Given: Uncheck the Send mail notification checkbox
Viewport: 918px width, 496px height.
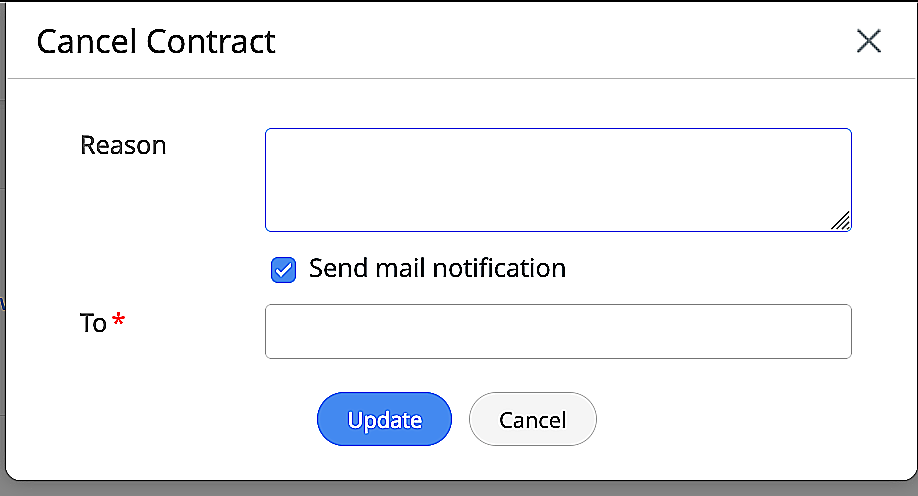Looking at the screenshot, I should (284, 269).
